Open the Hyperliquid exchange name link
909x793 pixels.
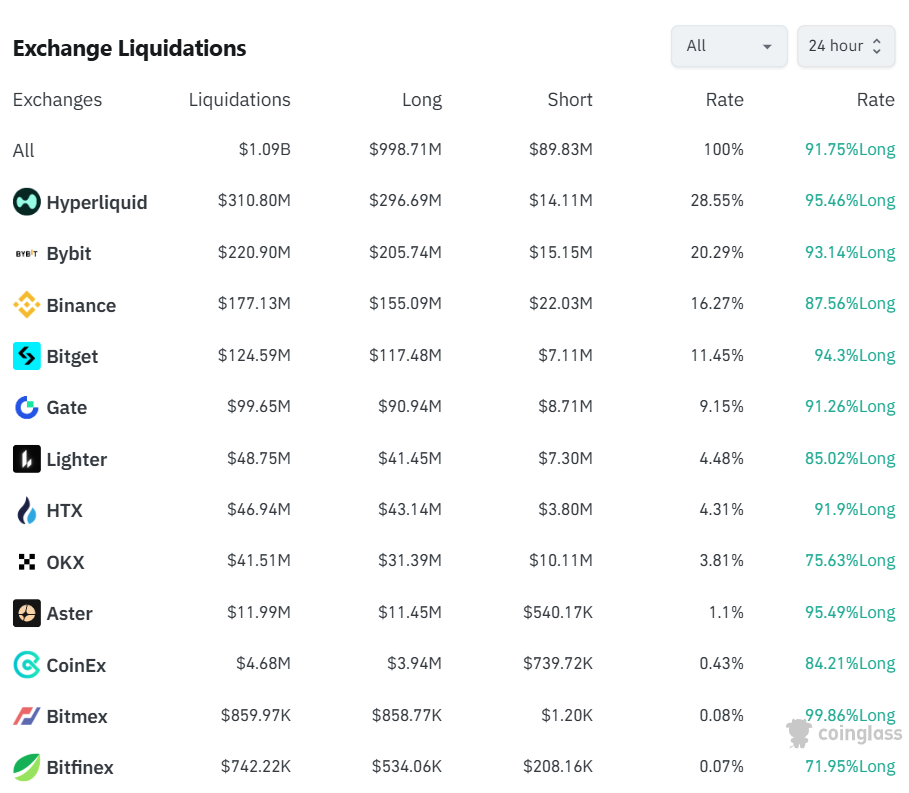pos(97,203)
